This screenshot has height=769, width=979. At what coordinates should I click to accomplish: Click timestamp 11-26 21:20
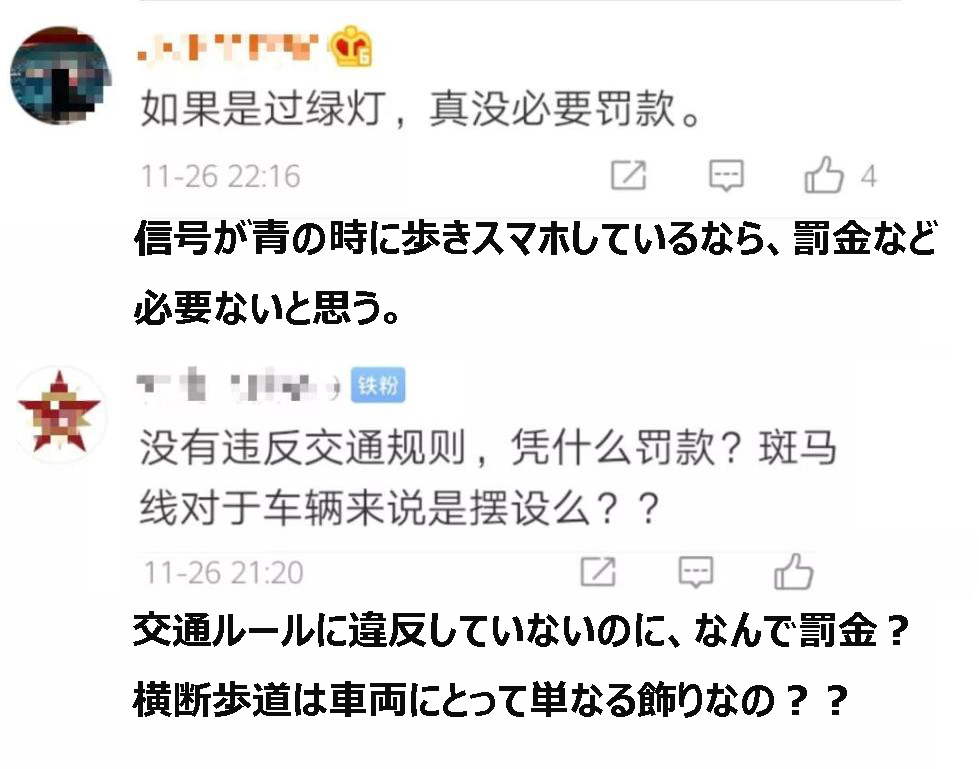pyautogui.click(x=223, y=572)
